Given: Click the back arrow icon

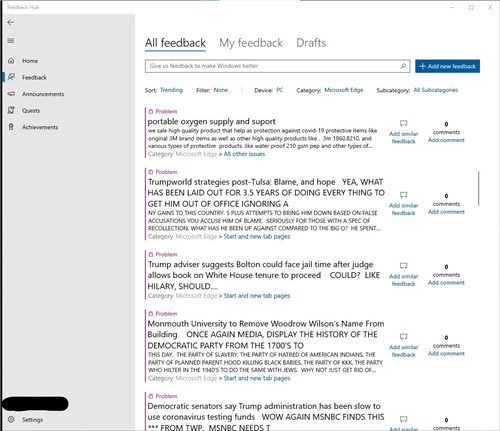Looking at the screenshot, I should pyautogui.click(x=11, y=22).
